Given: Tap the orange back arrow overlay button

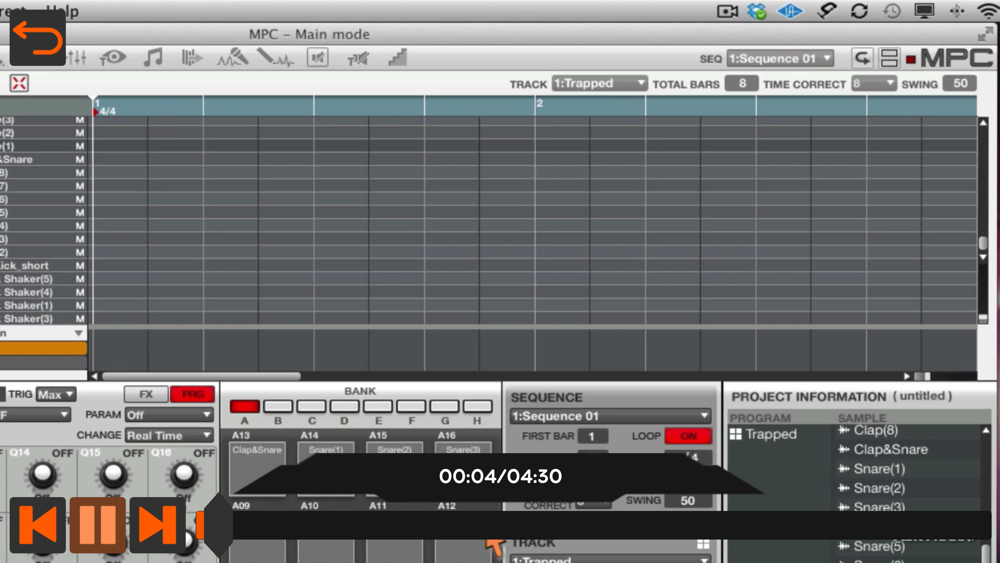Looking at the screenshot, I should (x=37, y=38).
